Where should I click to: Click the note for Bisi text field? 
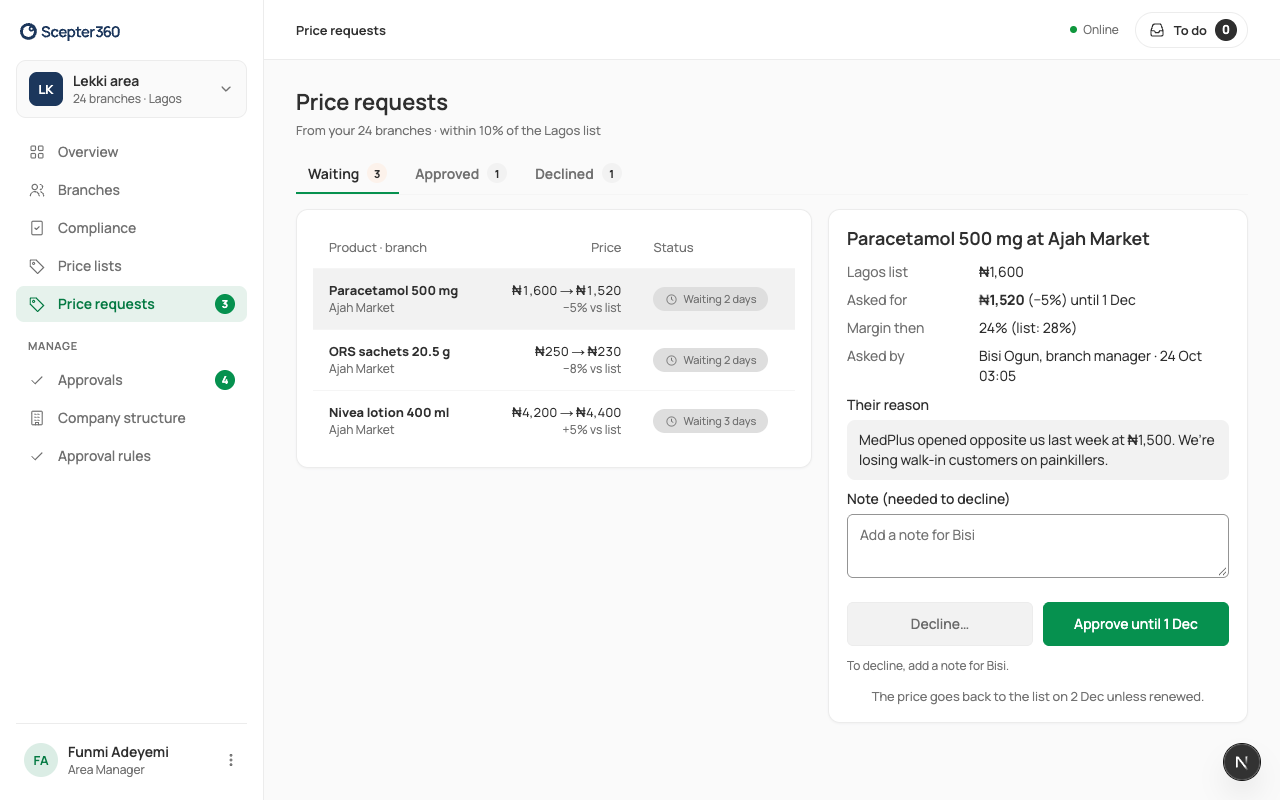(1038, 546)
